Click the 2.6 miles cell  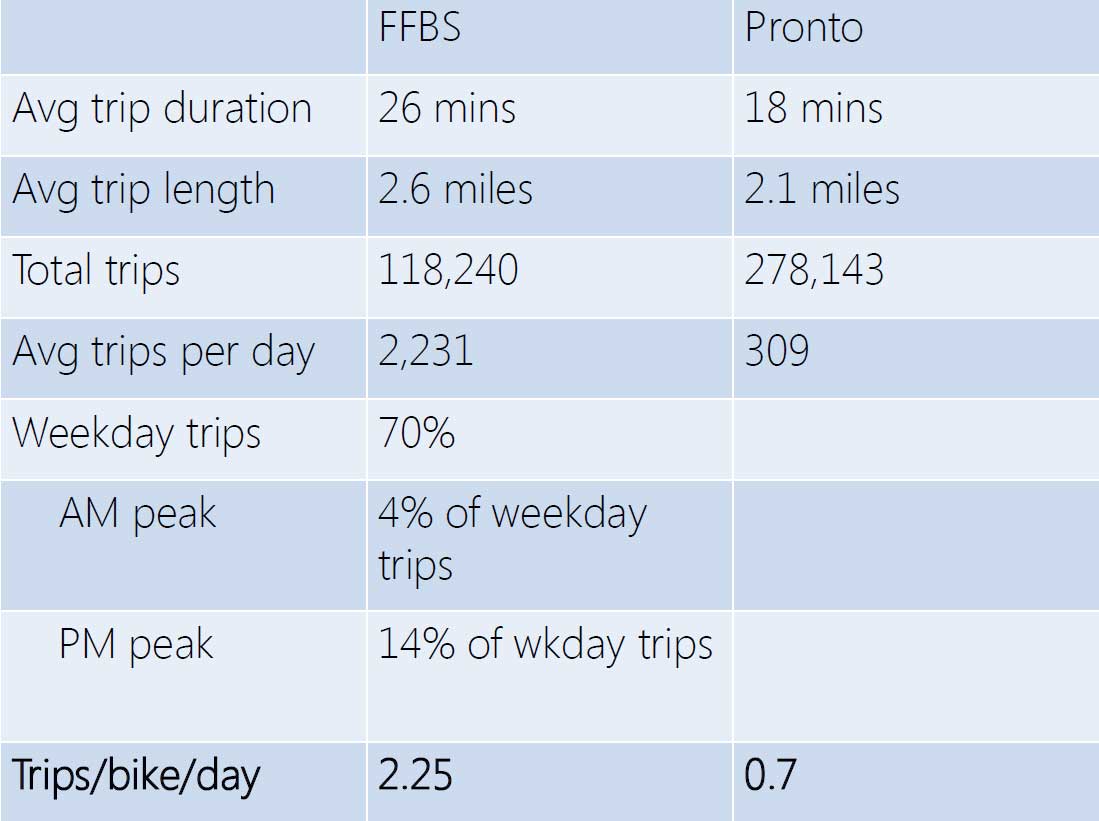click(455, 190)
